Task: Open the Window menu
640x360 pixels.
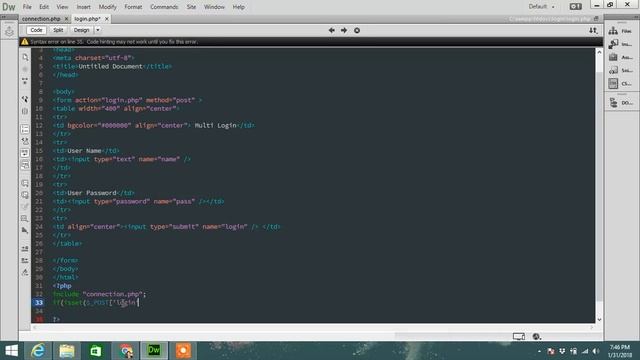Action: point(214,7)
